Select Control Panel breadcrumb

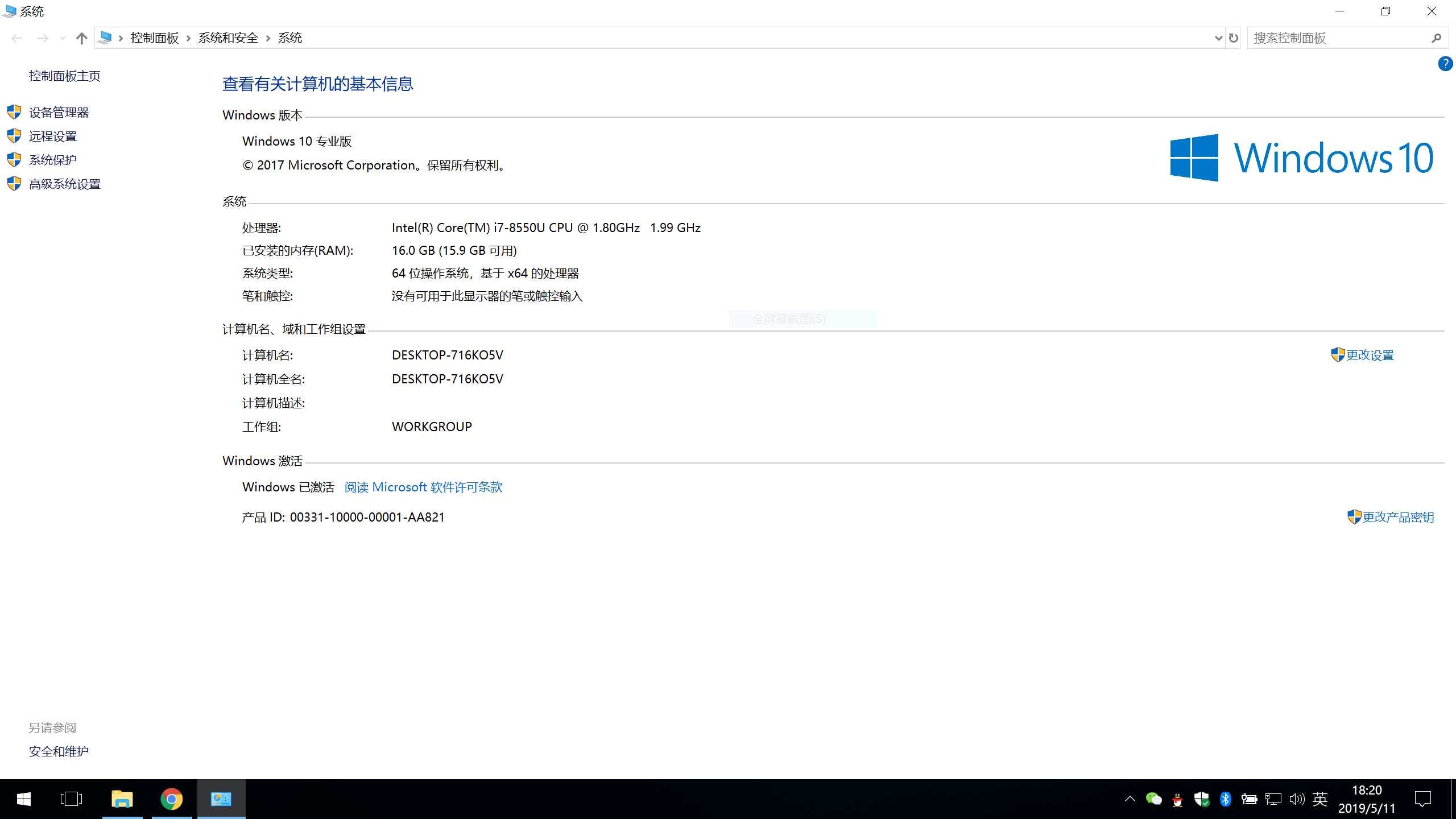click(x=154, y=38)
